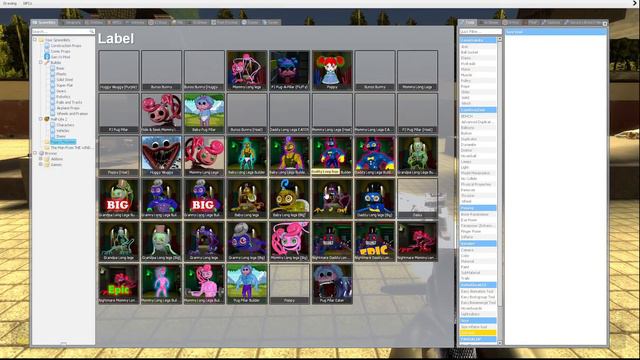640x360 pixels.
Task: Click the Games folder icon
Action: click(x=47, y=164)
